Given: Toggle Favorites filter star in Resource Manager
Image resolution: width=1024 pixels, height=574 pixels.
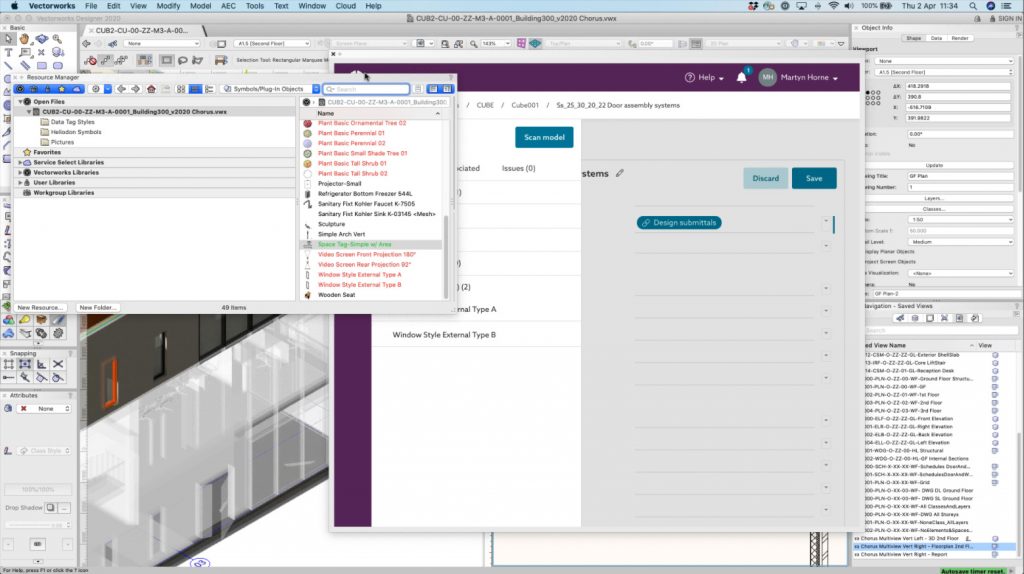Looking at the screenshot, I should (62, 89).
